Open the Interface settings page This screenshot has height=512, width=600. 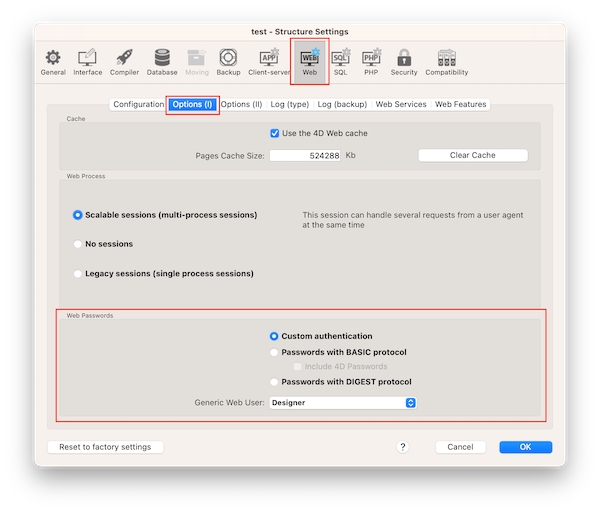coord(88,61)
